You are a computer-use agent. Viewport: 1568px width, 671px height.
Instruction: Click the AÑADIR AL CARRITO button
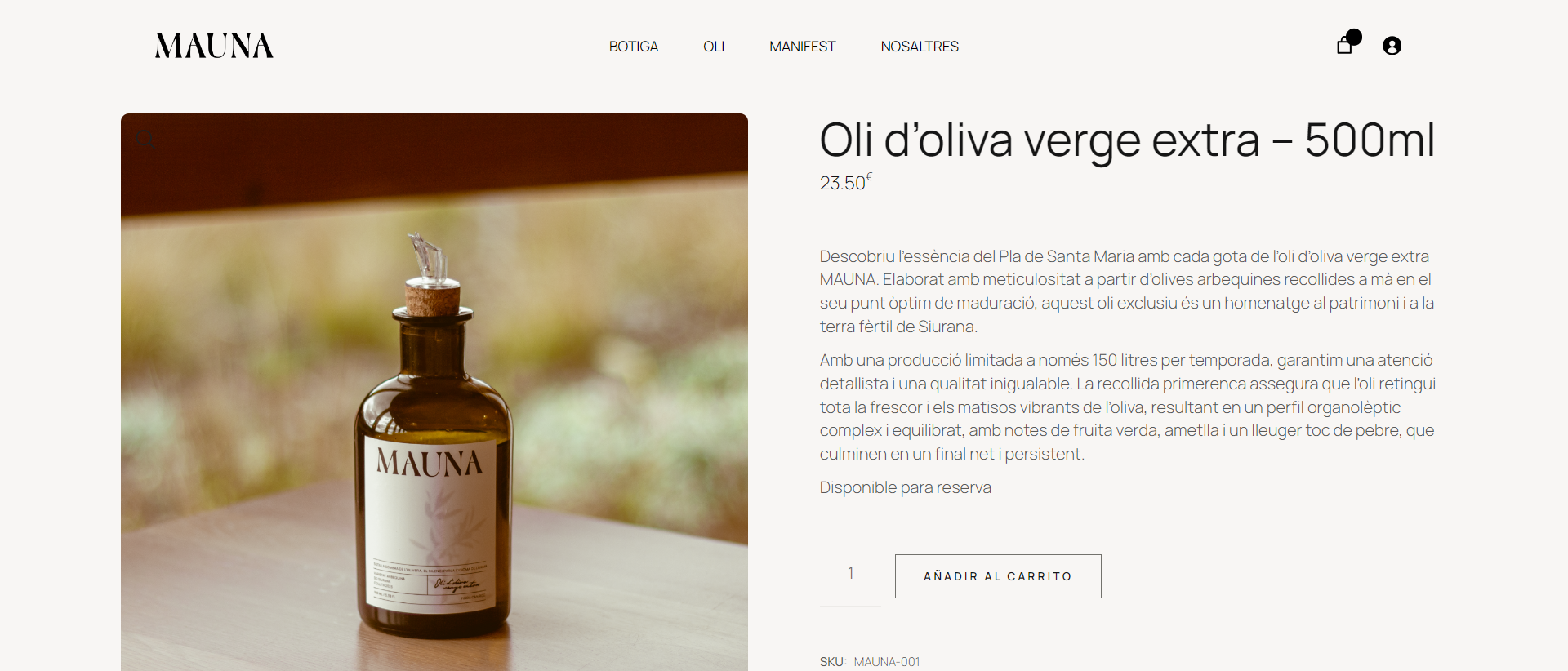[998, 576]
